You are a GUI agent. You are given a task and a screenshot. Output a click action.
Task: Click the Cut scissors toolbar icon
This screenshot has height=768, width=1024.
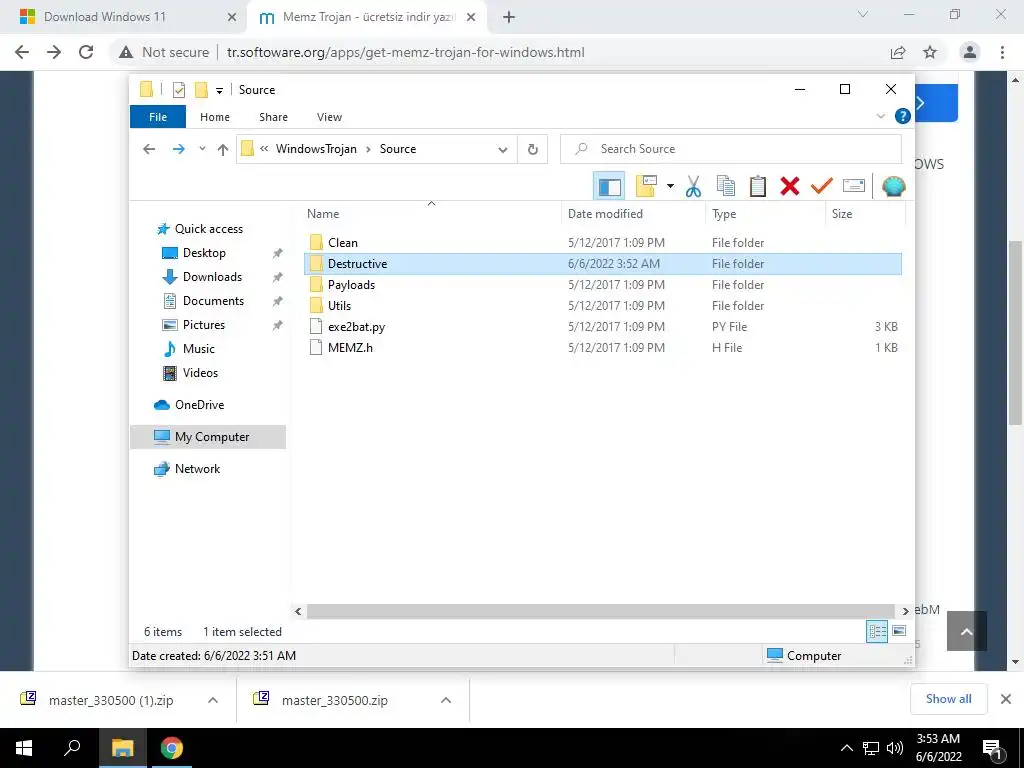[x=693, y=187]
